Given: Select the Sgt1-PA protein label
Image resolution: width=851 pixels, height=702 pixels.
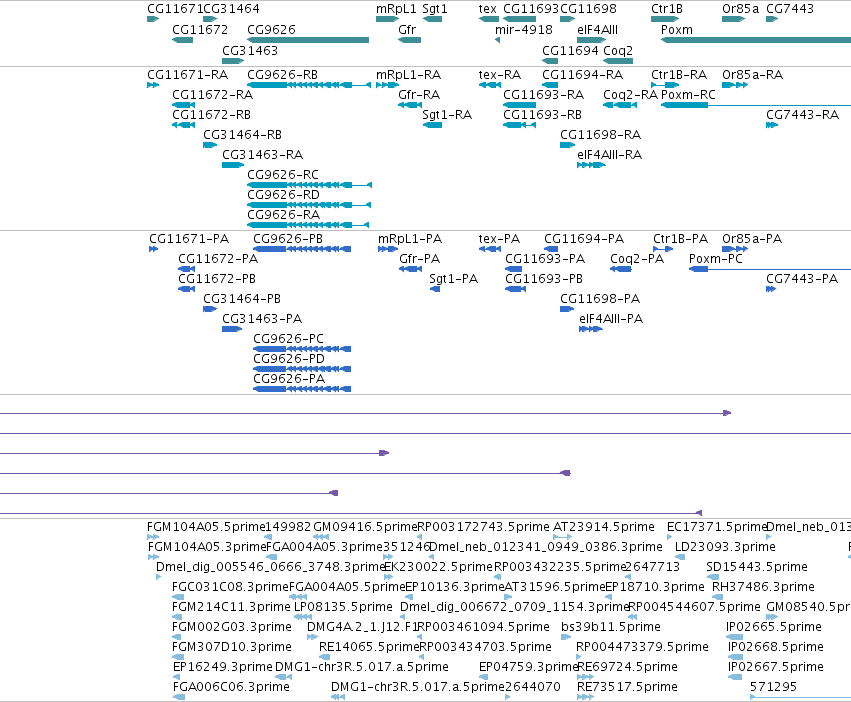Looking at the screenshot, I should pos(454,280).
